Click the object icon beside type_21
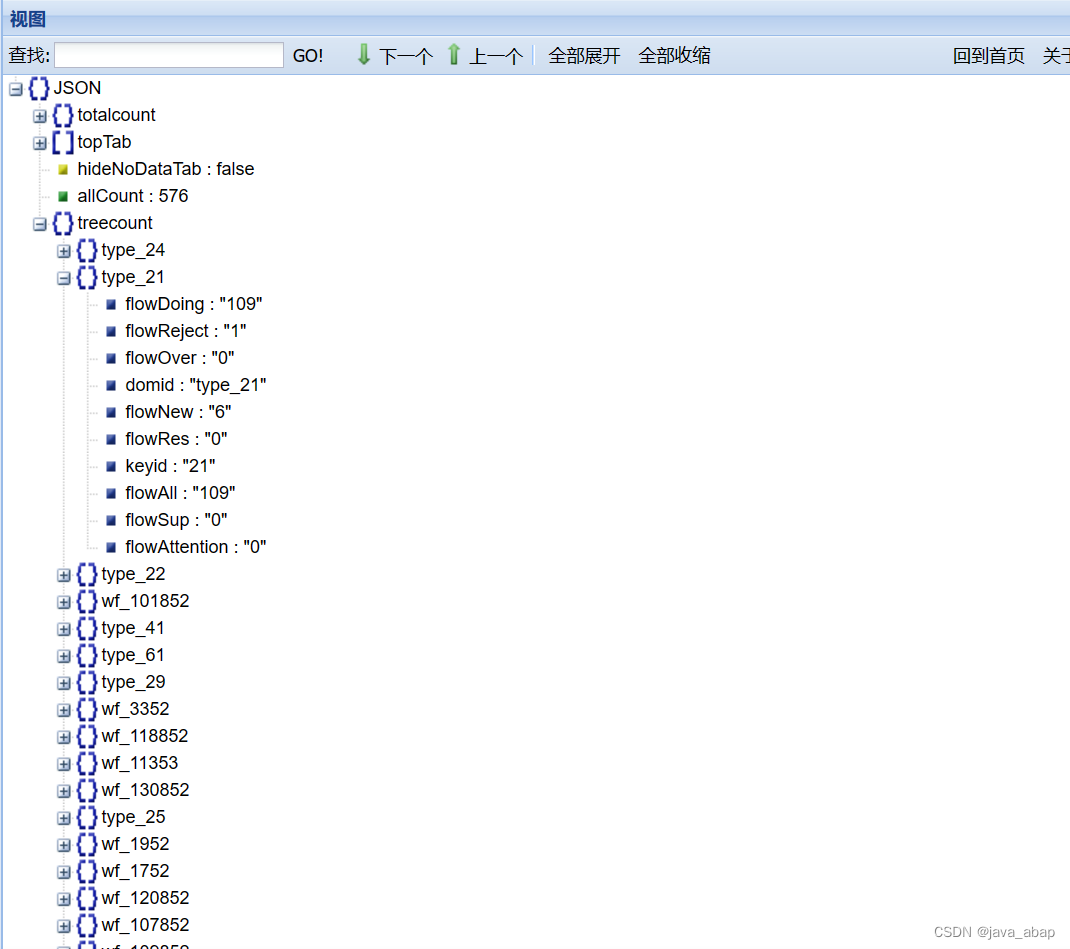 pos(86,277)
